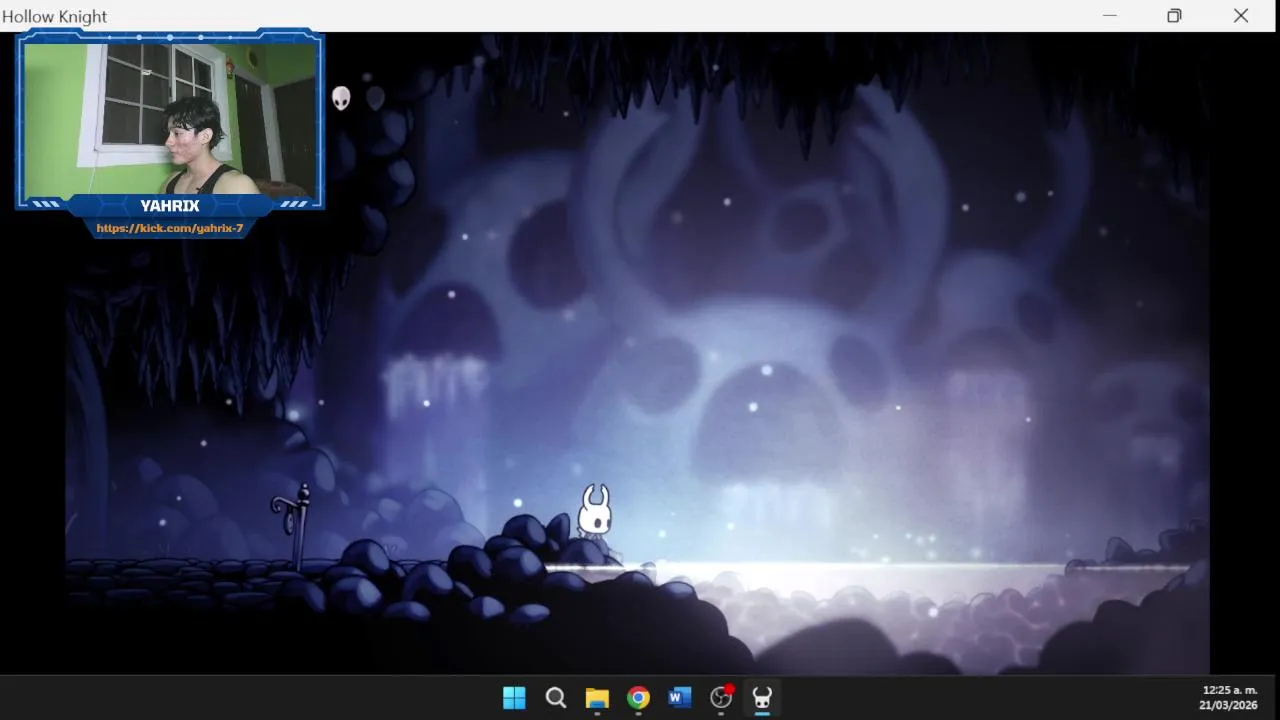This screenshot has width=1280, height=720.
Task: Click the YAHRIX name banner
Action: pos(170,206)
